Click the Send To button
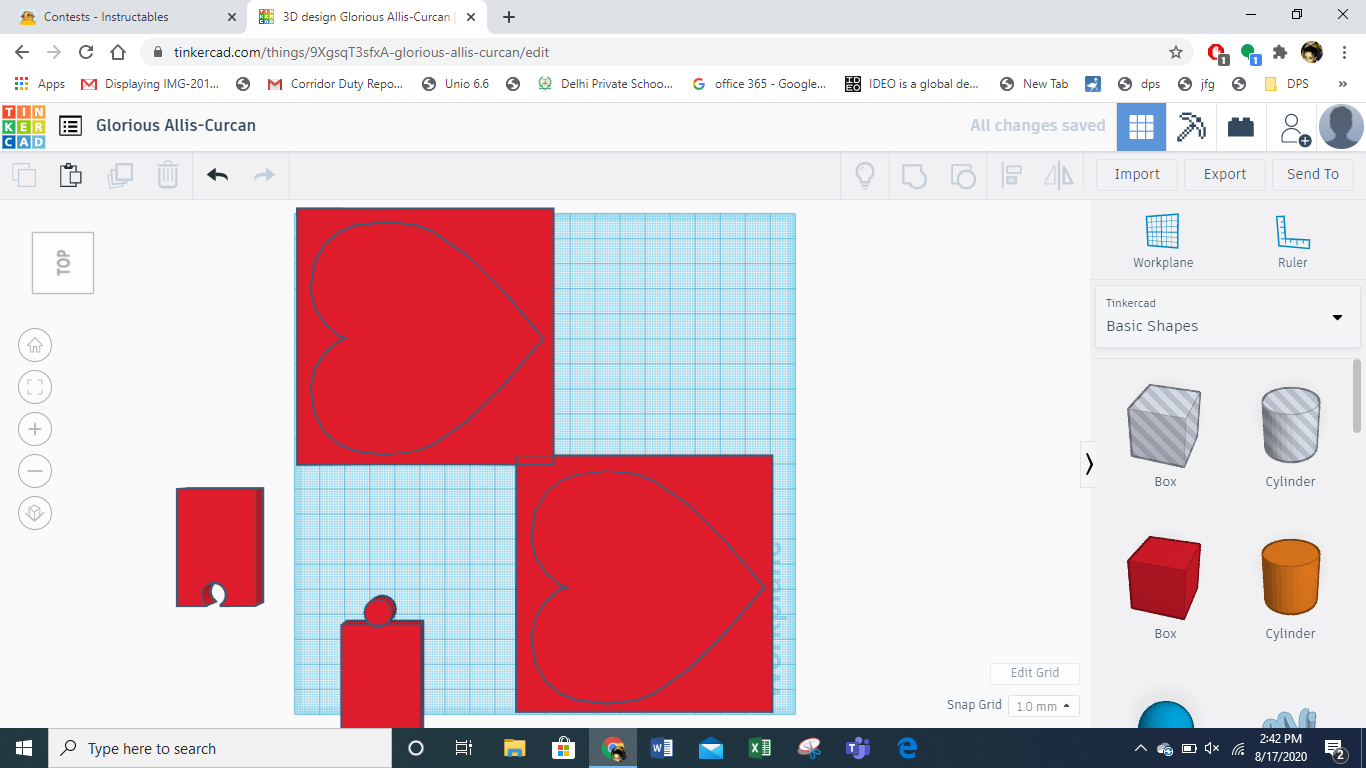The width and height of the screenshot is (1366, 768). coord(1313,174)
